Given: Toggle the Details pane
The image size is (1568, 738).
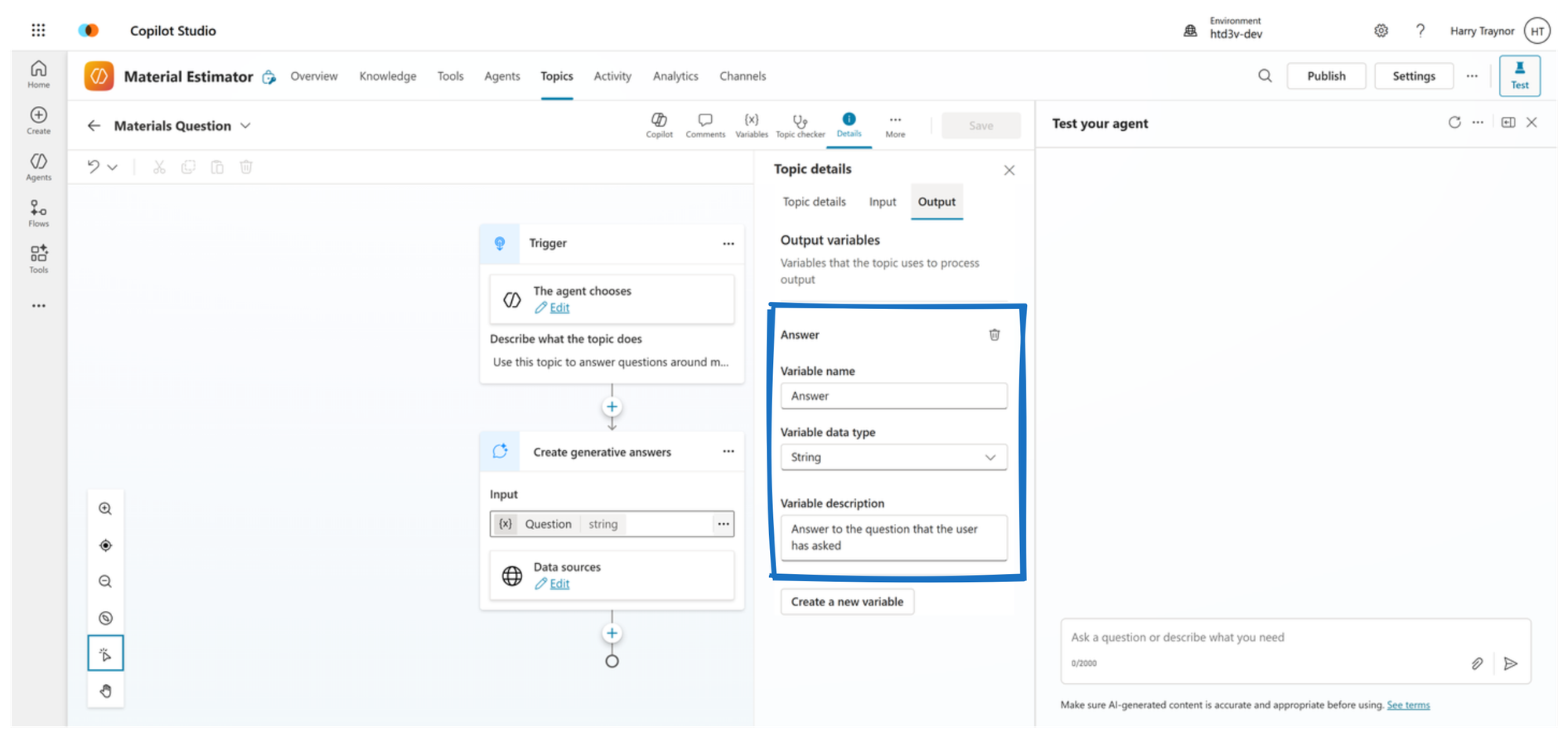Looking at the screenshot, I should [849, 125].
